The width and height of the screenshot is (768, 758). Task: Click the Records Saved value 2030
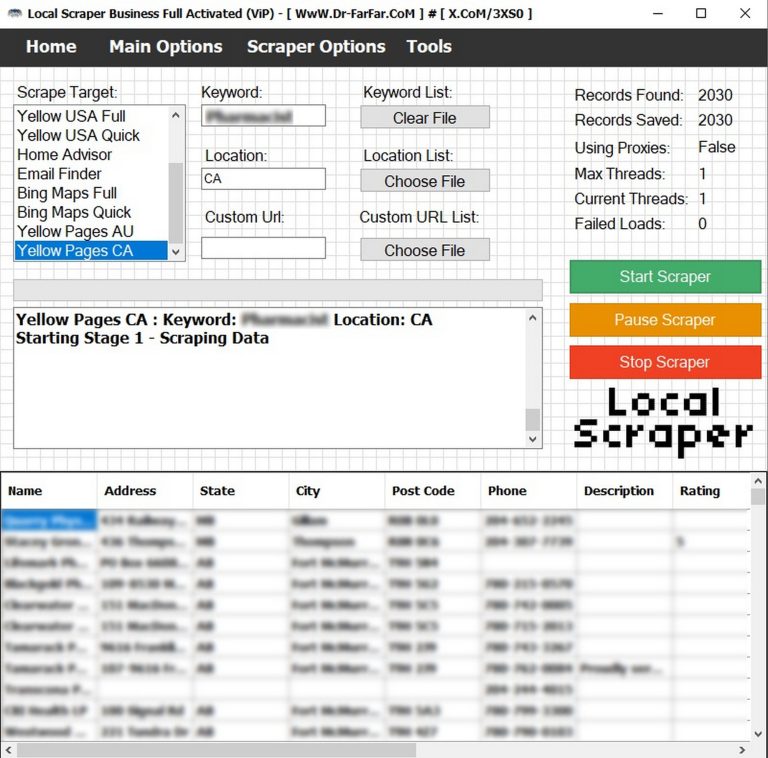click(715, 120)
